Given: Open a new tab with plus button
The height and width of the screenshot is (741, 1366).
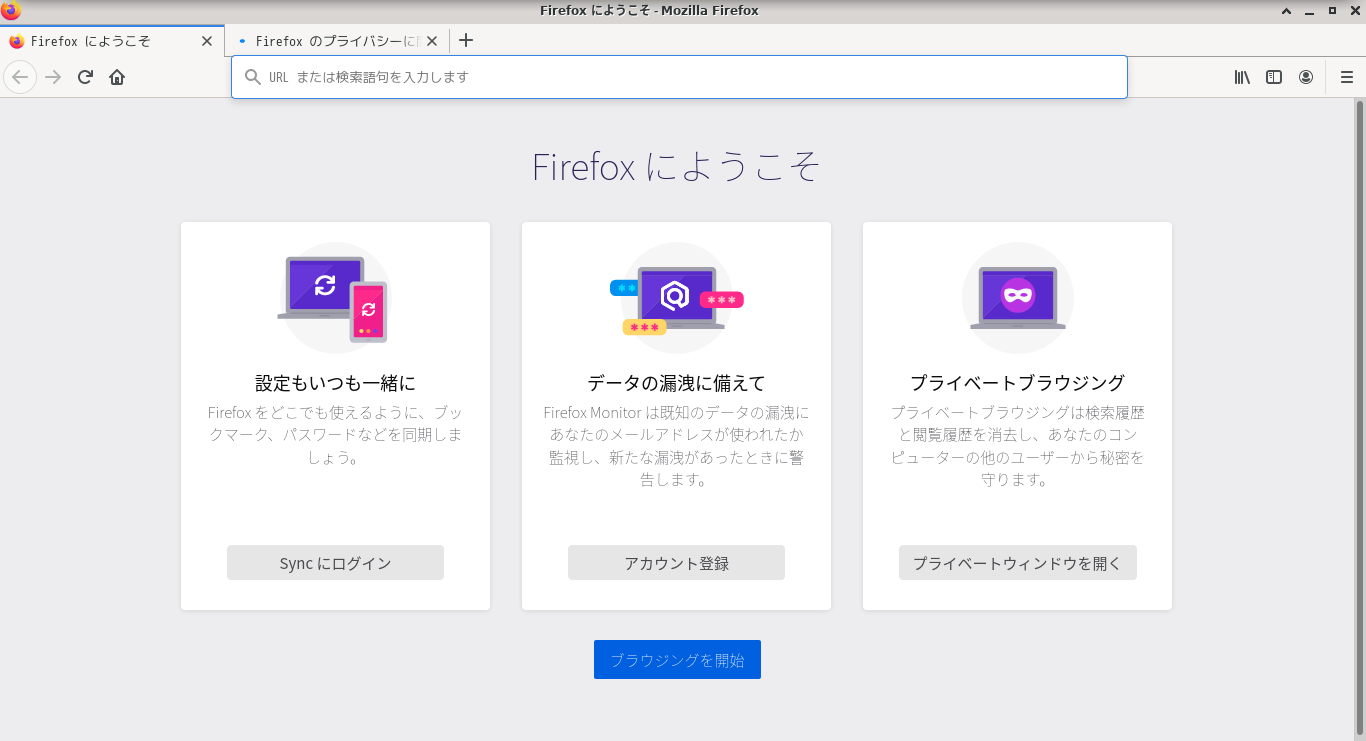Looking at the screenshot, I should click(x=465, y=41).
